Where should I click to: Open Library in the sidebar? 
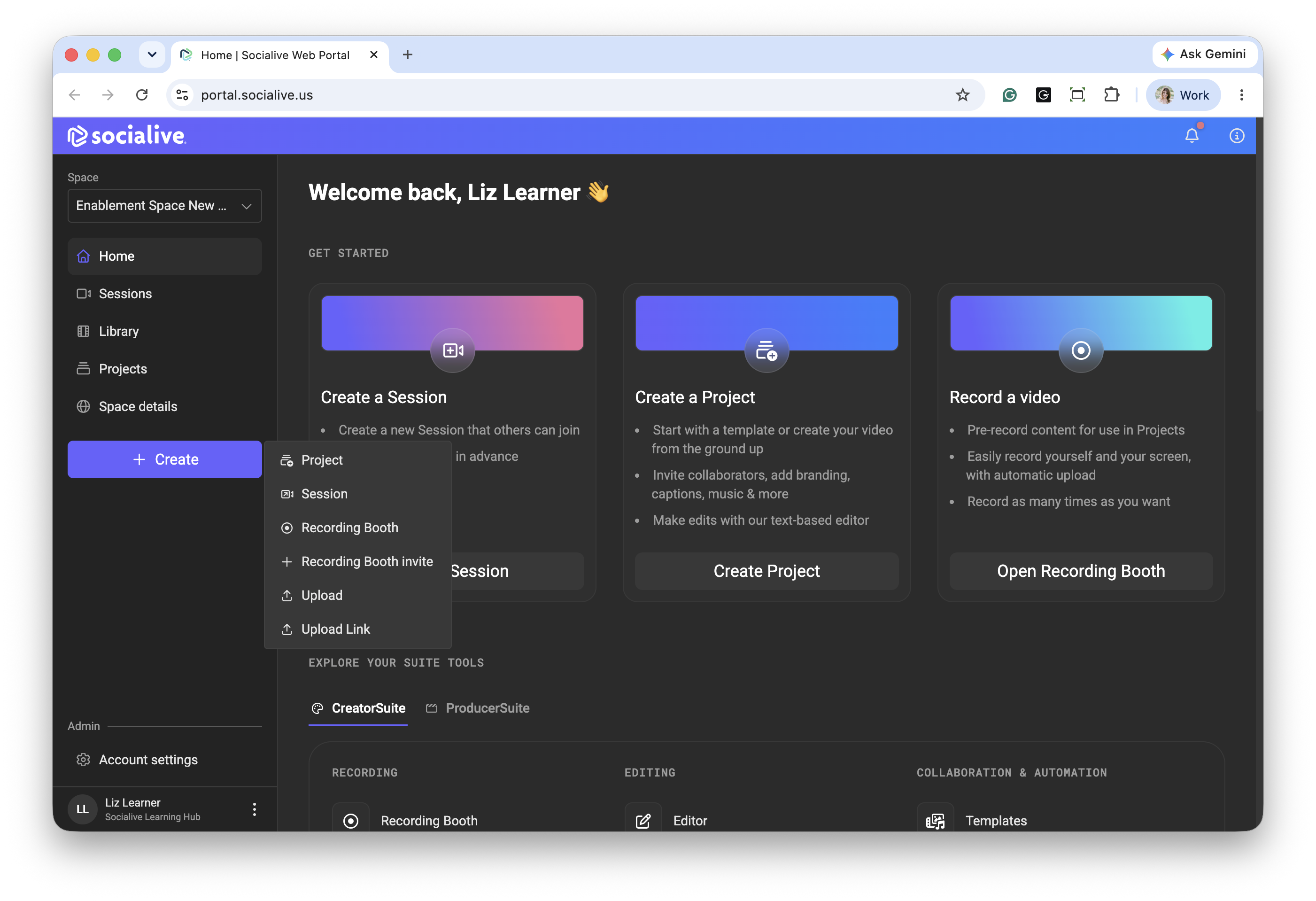click(x=165, y=331)
